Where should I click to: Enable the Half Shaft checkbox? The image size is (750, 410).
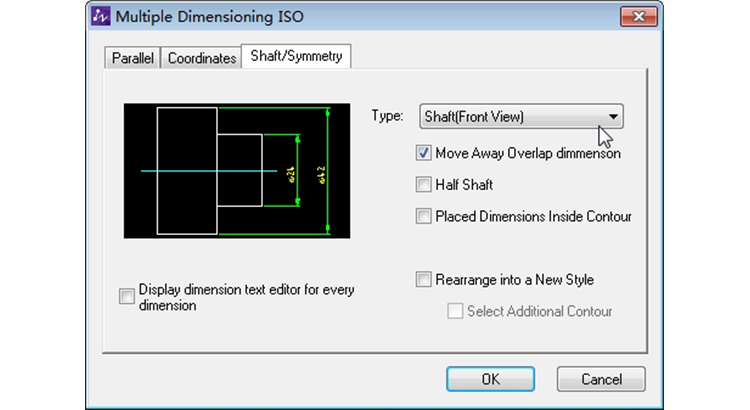(x=424, y=185)
